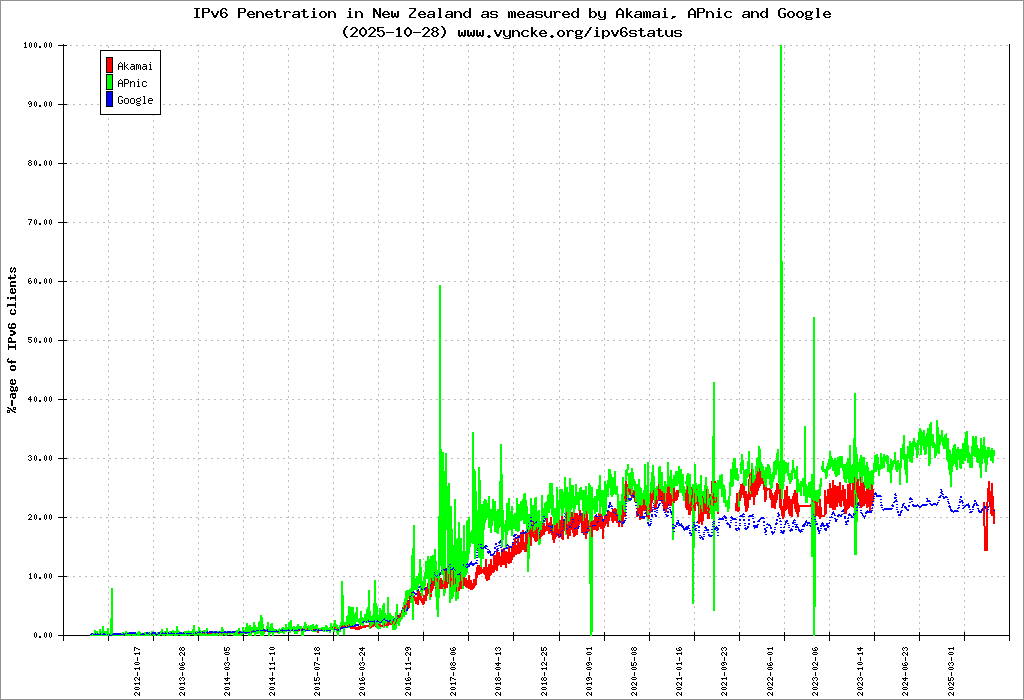Click the blue Google legend swatch

[x=110, y=99]
